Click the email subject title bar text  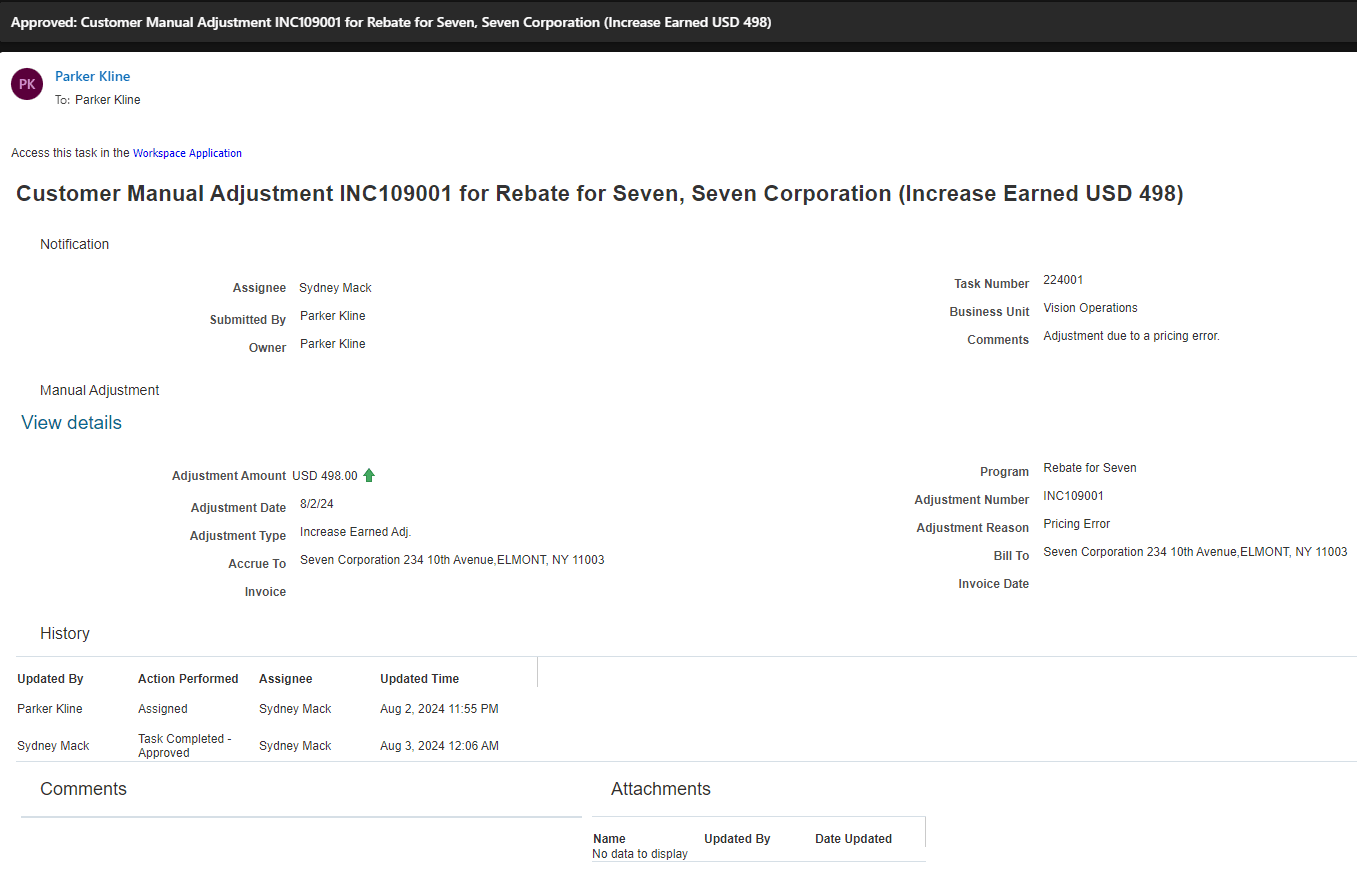click(391, 22)
